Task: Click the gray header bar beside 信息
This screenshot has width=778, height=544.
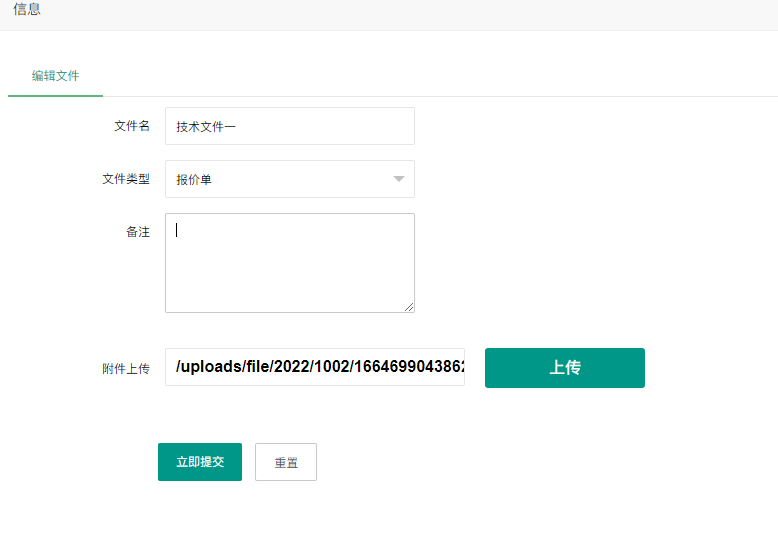Action: (400, 14)
